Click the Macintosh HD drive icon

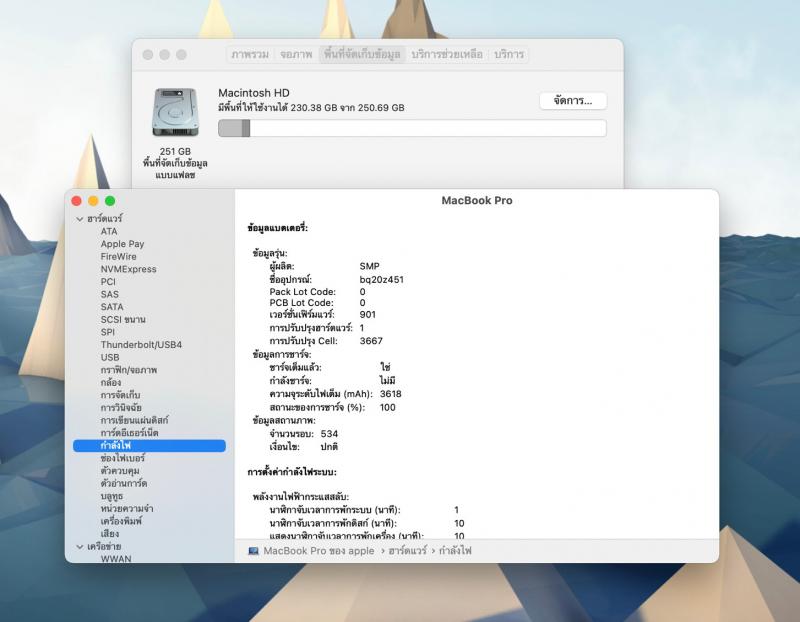175,112
